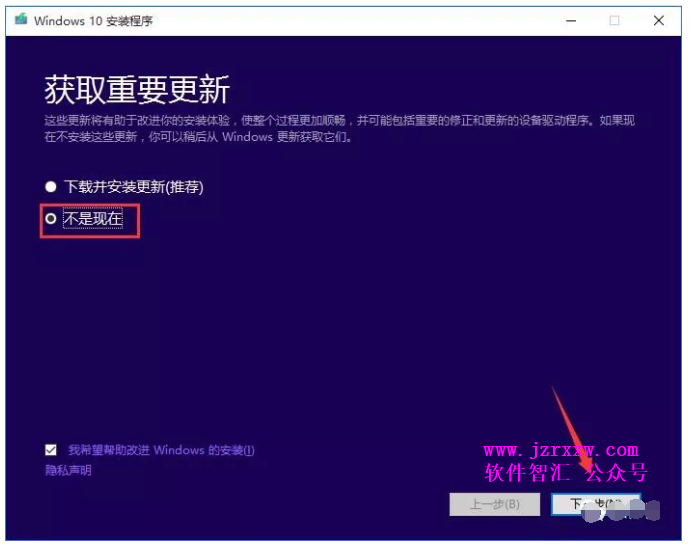Minimize the Windows 10 安装程序 window
Viewport: 693px width, 546px height.
tap(571, 21)
